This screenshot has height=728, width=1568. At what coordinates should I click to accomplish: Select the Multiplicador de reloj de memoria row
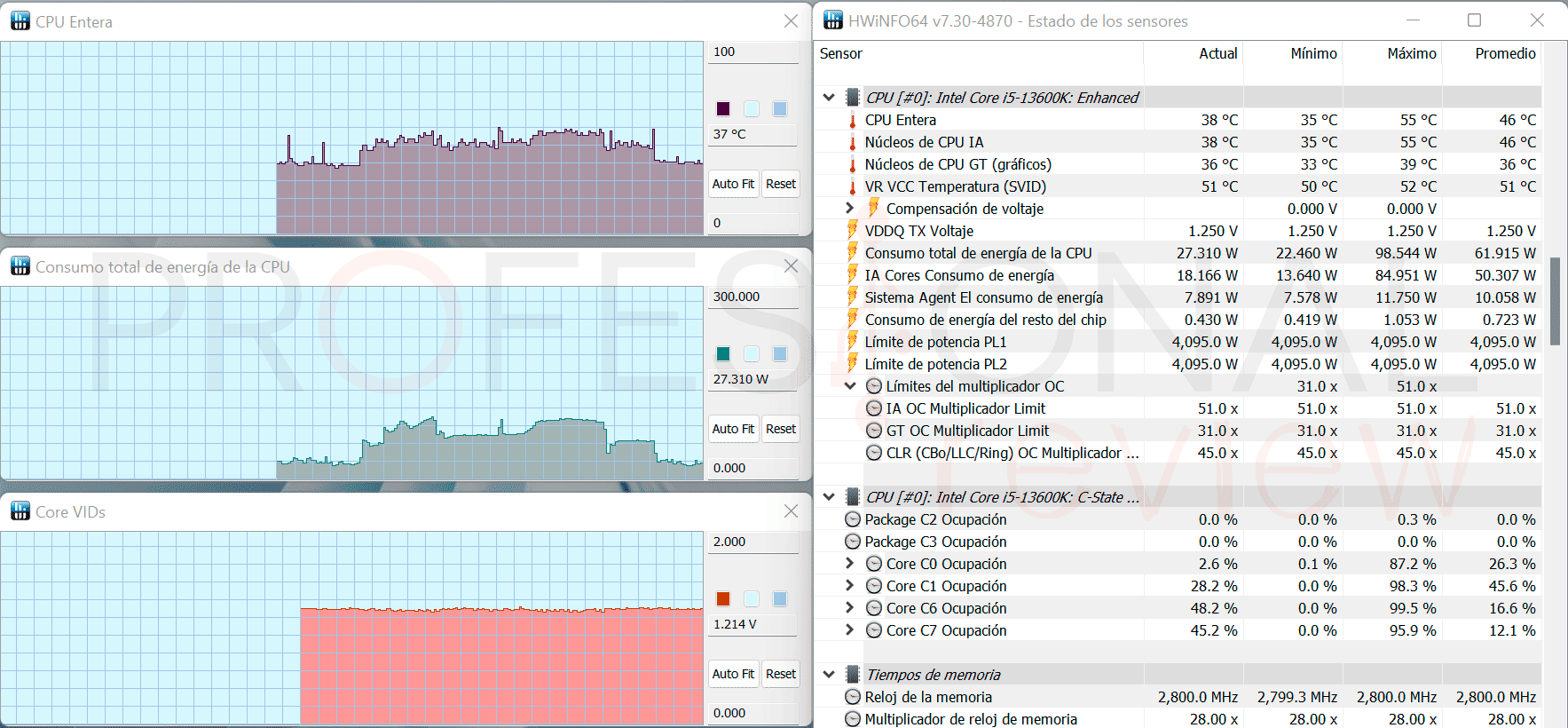[1178, 719]
